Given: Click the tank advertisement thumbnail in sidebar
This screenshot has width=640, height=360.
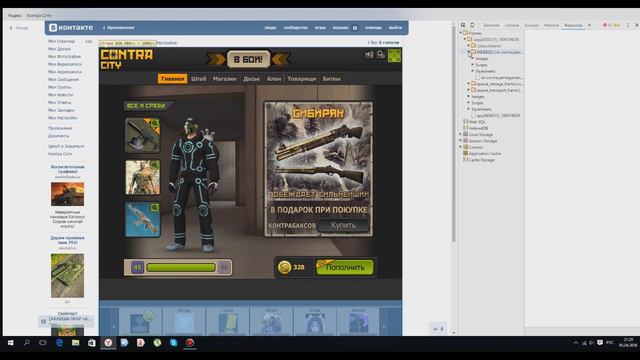Looking at the screenshot, I should point(67,276).
